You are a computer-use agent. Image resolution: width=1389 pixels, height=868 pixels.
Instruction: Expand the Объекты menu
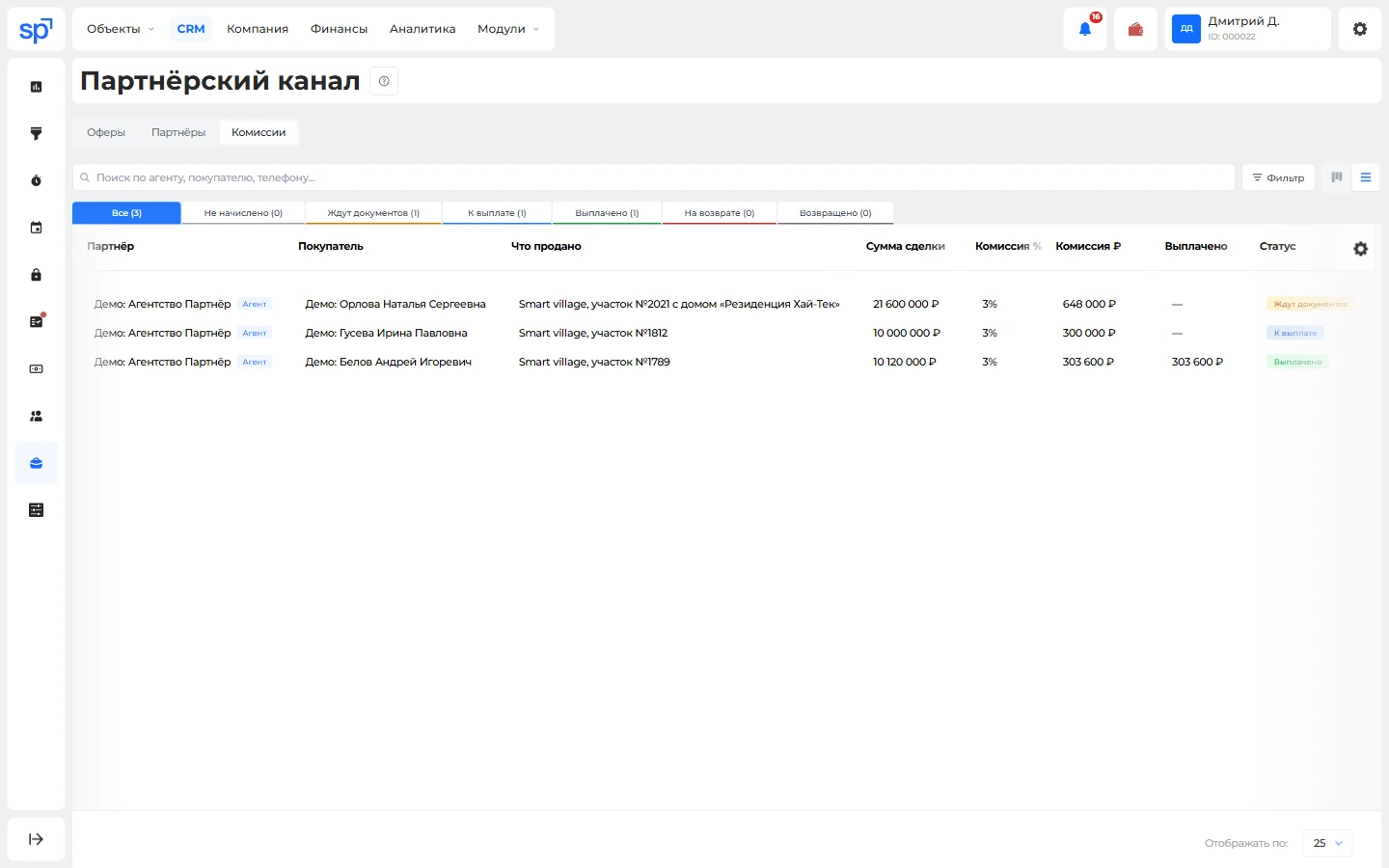pyautogui.click(x=121, y=29)
